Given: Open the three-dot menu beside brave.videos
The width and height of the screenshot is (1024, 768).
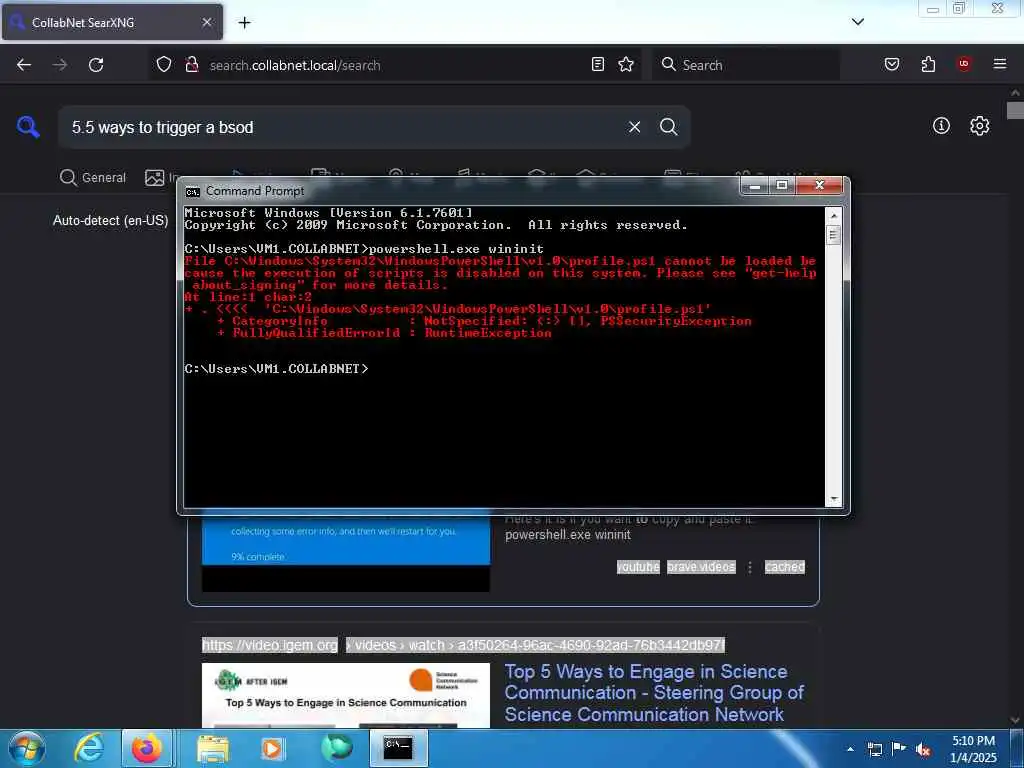Looking at the screenshot, I should [750, 568].
